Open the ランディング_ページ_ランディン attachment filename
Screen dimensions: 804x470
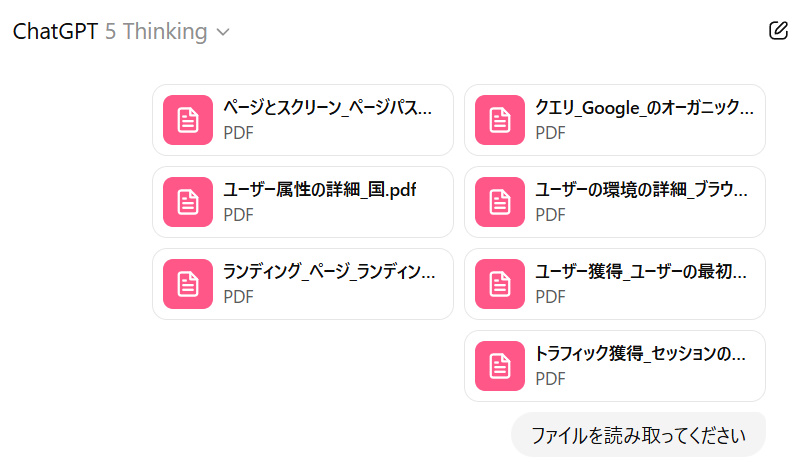(x=328, y=272)
